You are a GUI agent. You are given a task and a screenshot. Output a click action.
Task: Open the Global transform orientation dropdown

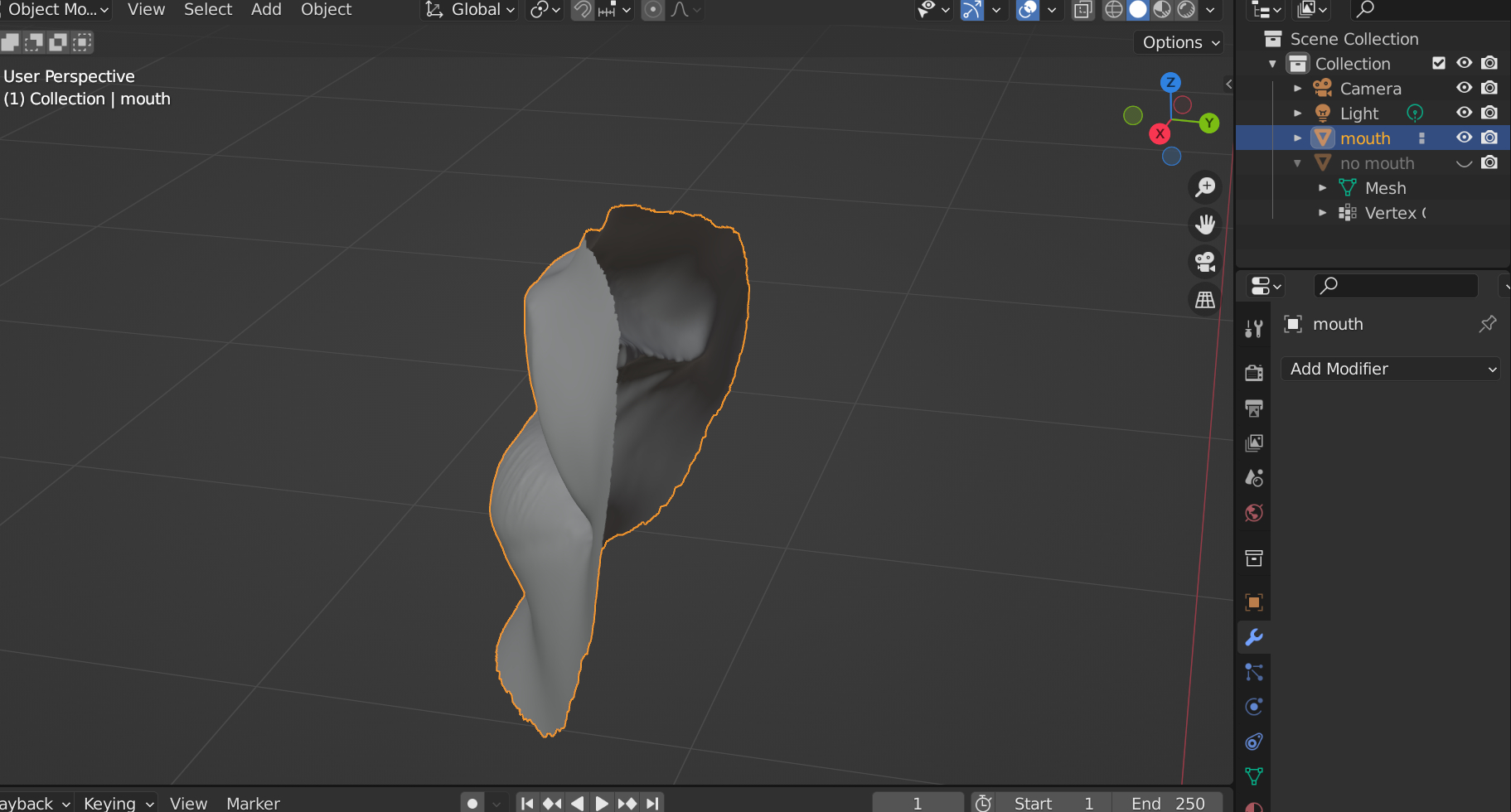coord(471,10)
